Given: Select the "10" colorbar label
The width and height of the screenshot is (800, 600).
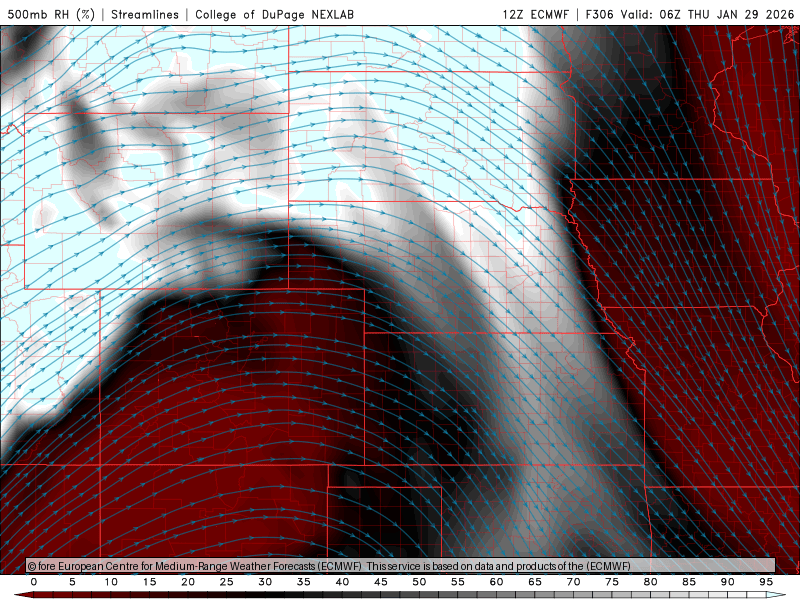Looking at the screenshot, I should 111,582.
